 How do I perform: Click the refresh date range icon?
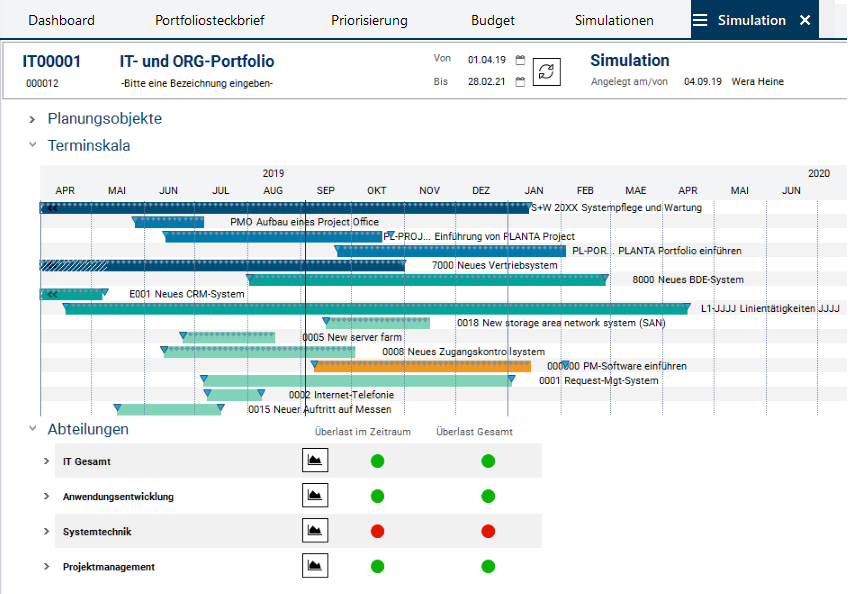tap(546, 71)
